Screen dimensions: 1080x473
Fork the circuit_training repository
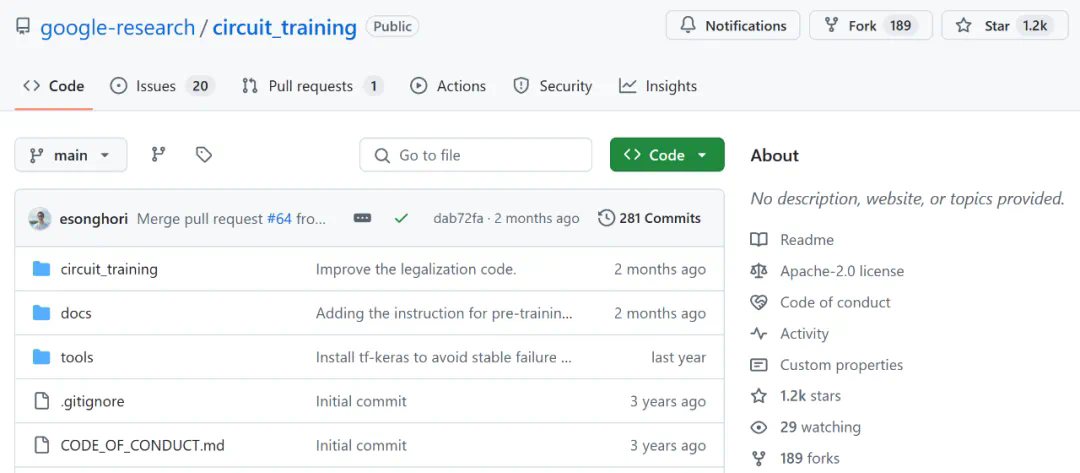pos(870,26)
